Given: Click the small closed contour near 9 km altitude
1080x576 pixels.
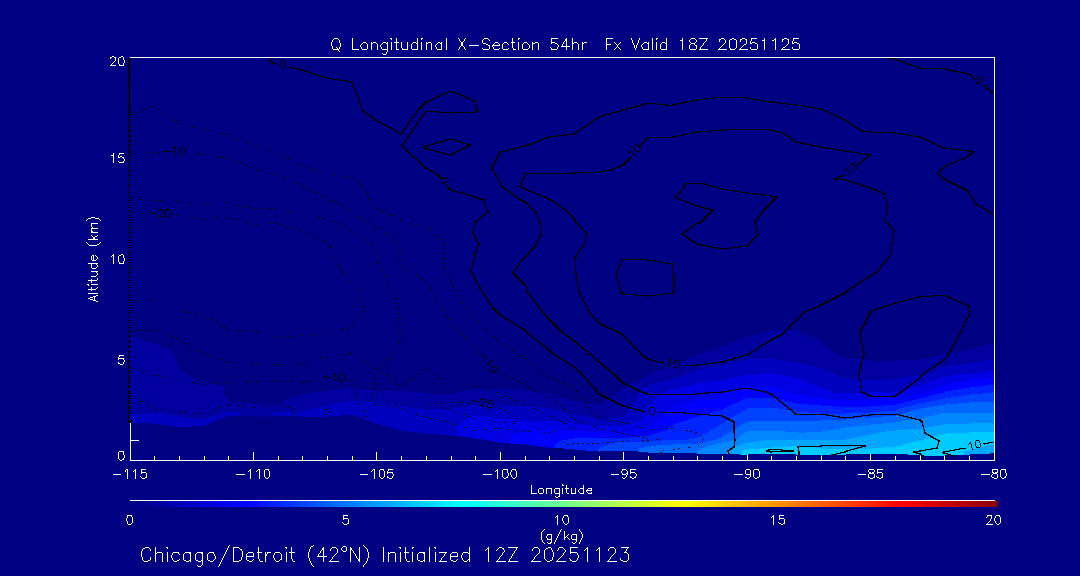Looking at the screenshot, I should 645,277.
